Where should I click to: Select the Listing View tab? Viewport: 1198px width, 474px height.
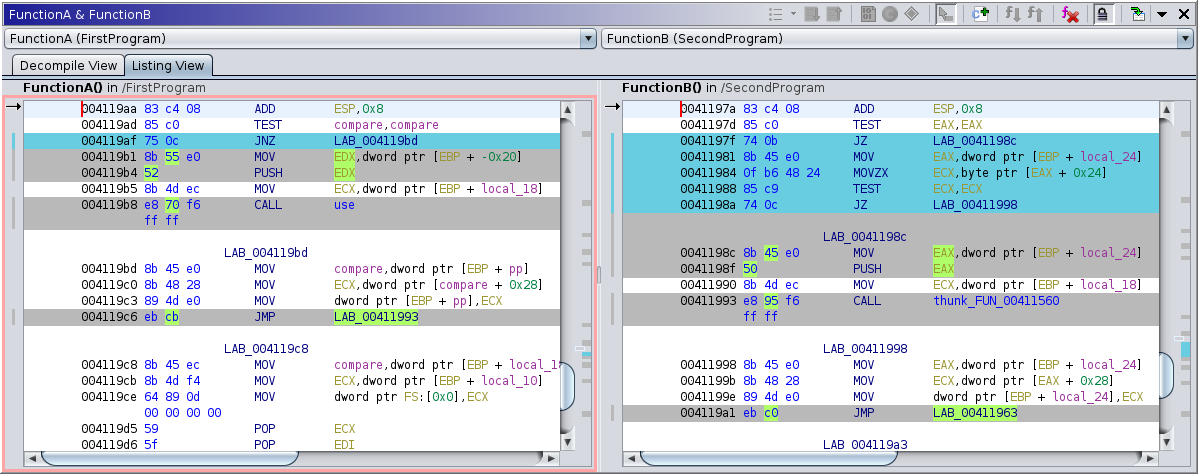pyautogui.click(x=168, y=66)
